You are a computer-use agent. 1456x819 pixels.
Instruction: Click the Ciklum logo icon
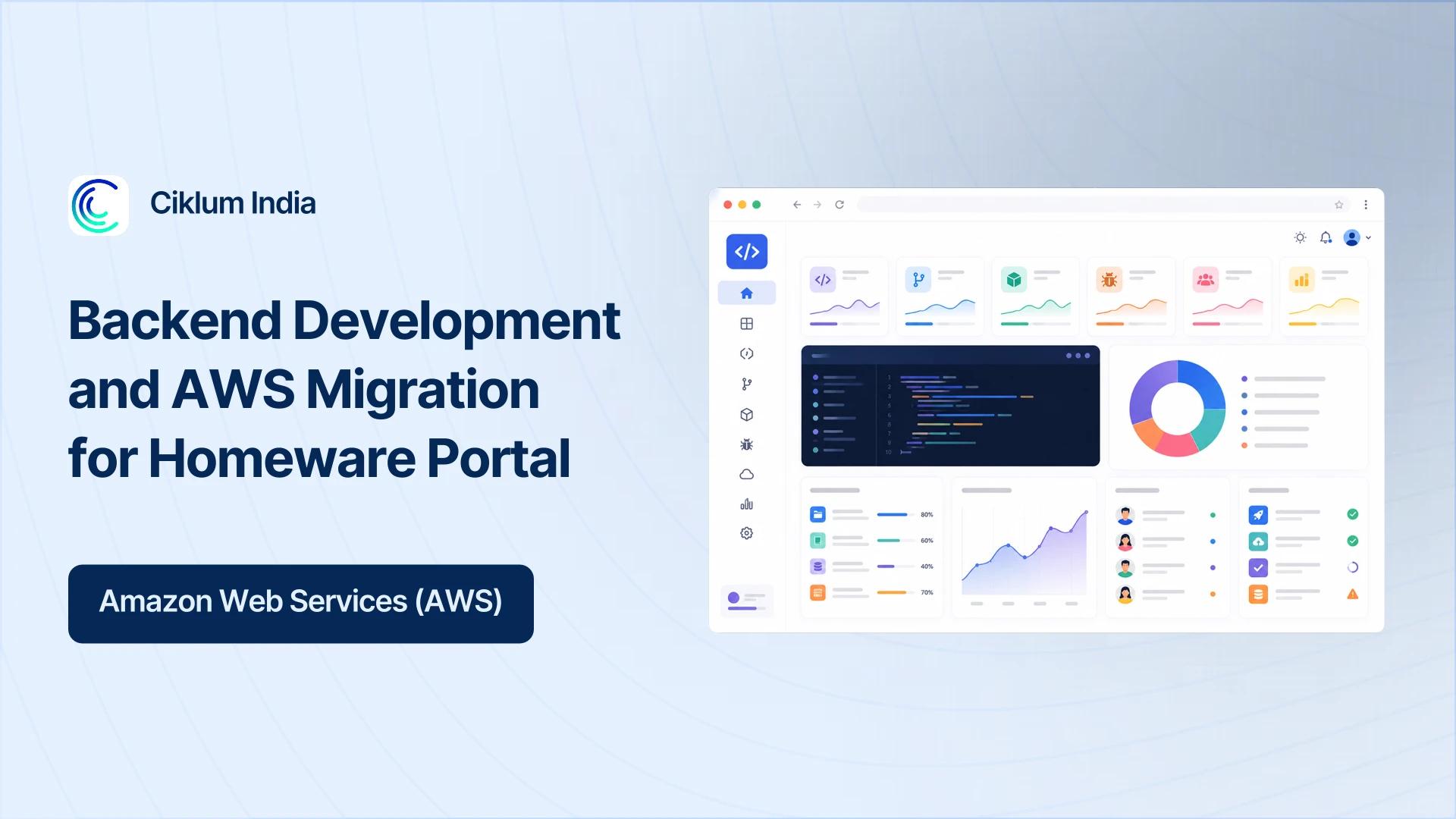[99, 206]
